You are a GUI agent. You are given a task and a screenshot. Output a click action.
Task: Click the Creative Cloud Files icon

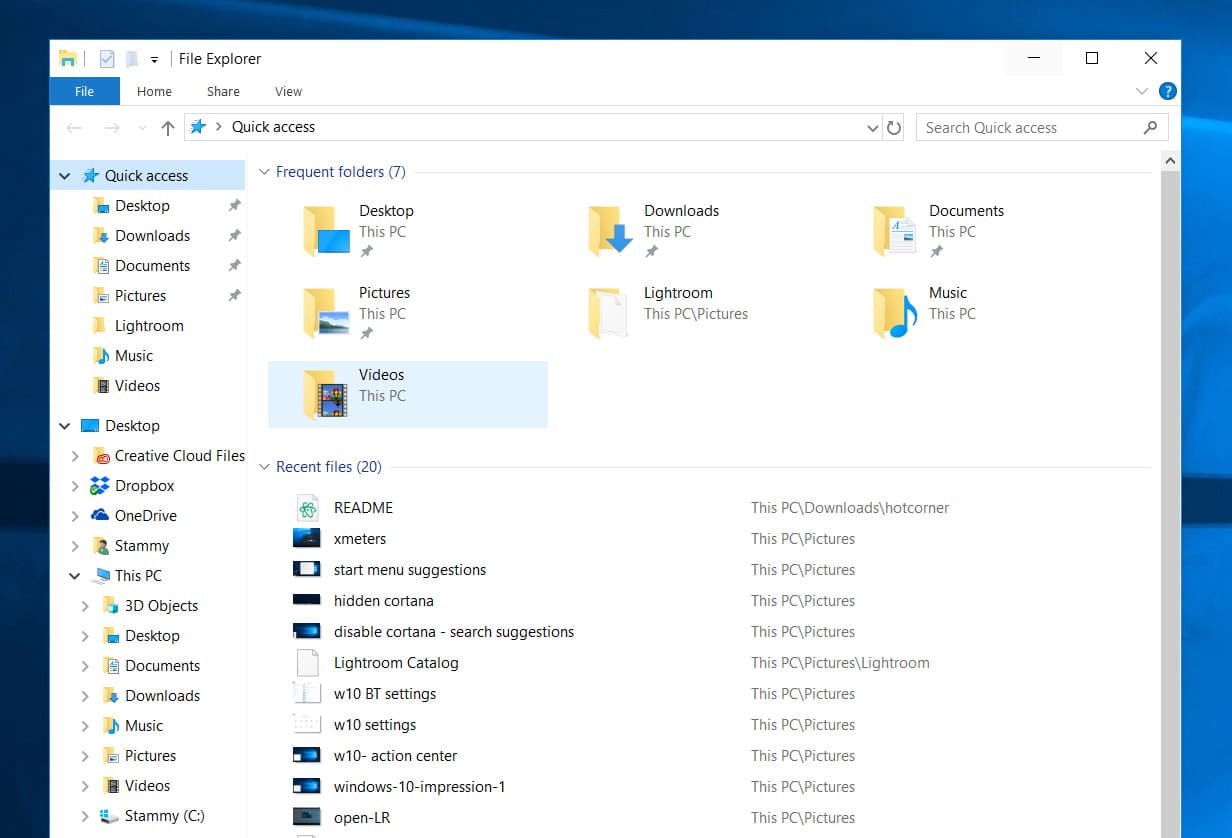101,456
